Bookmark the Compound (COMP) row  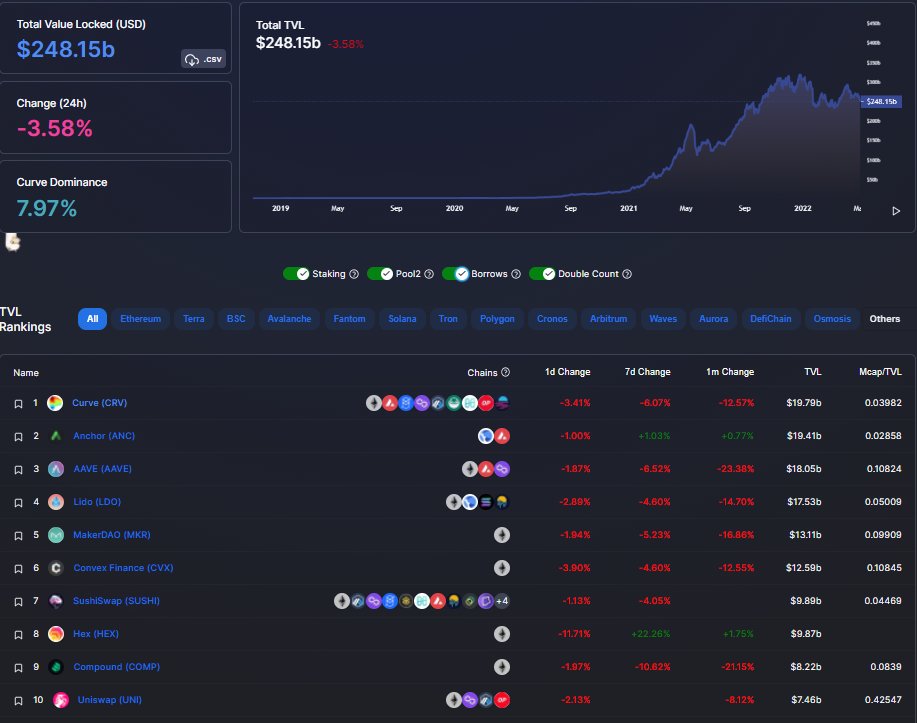tap(19, 667)
